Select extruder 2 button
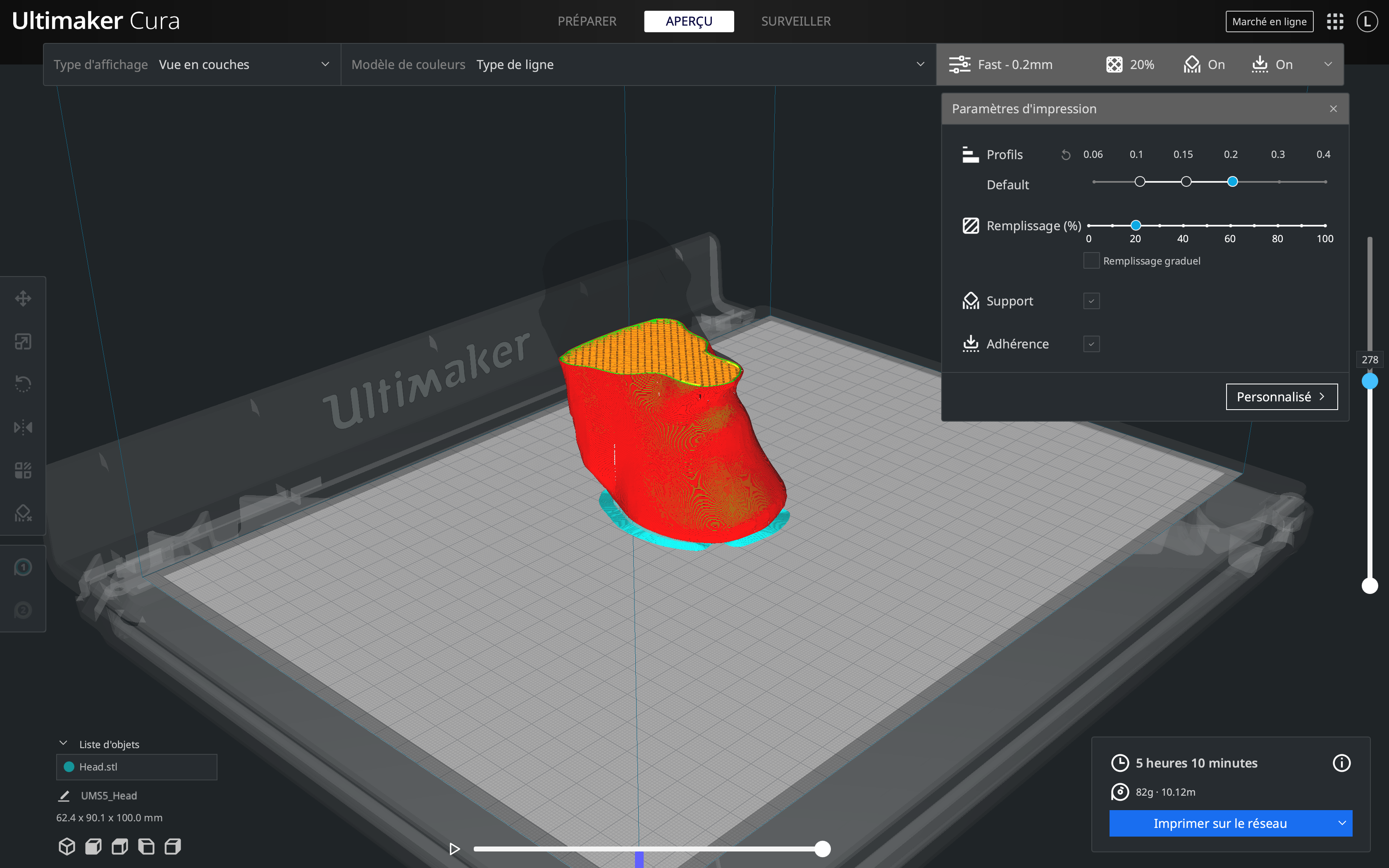The image size is (1389, 868). pos(23,610)
